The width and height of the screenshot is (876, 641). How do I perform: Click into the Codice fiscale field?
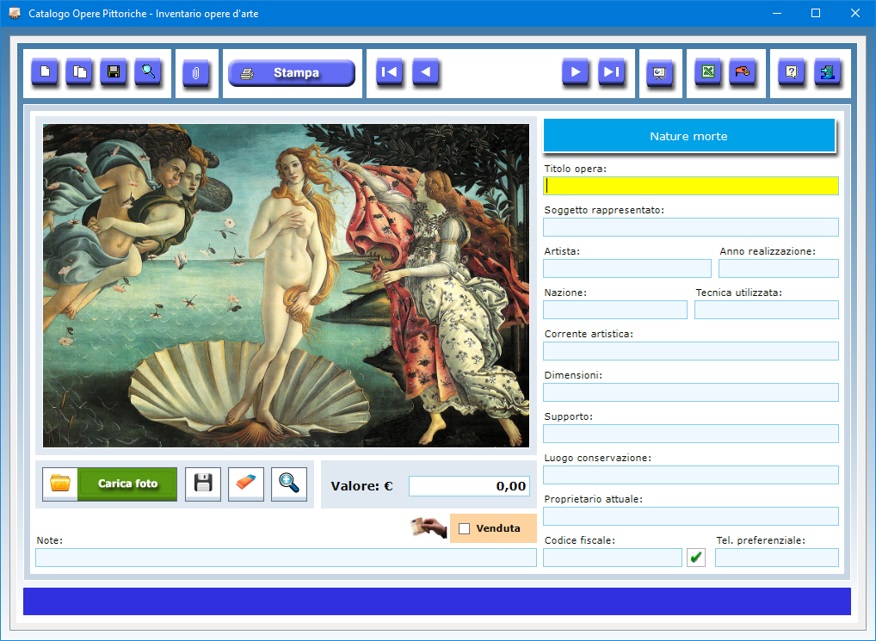tap(613, 558)
